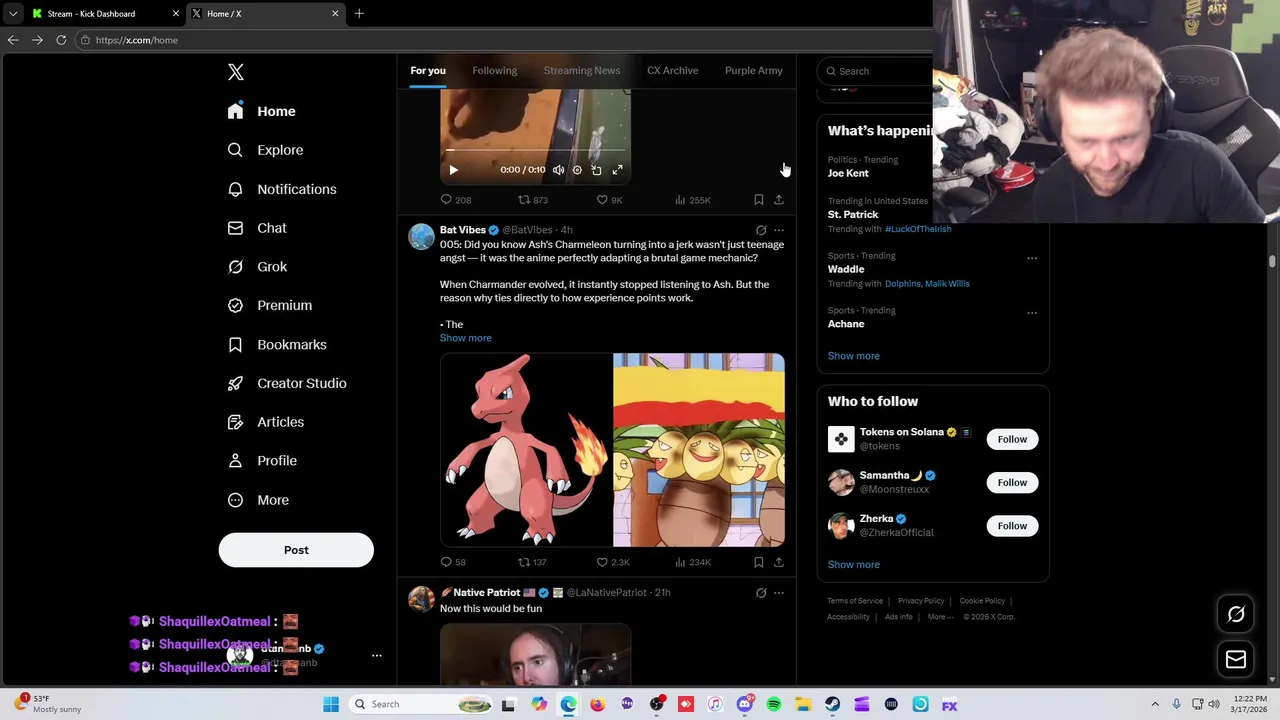Repost the video post with 873 reposts
The width and height of the screenshot is (1280, 720).
tap(532, 200)
